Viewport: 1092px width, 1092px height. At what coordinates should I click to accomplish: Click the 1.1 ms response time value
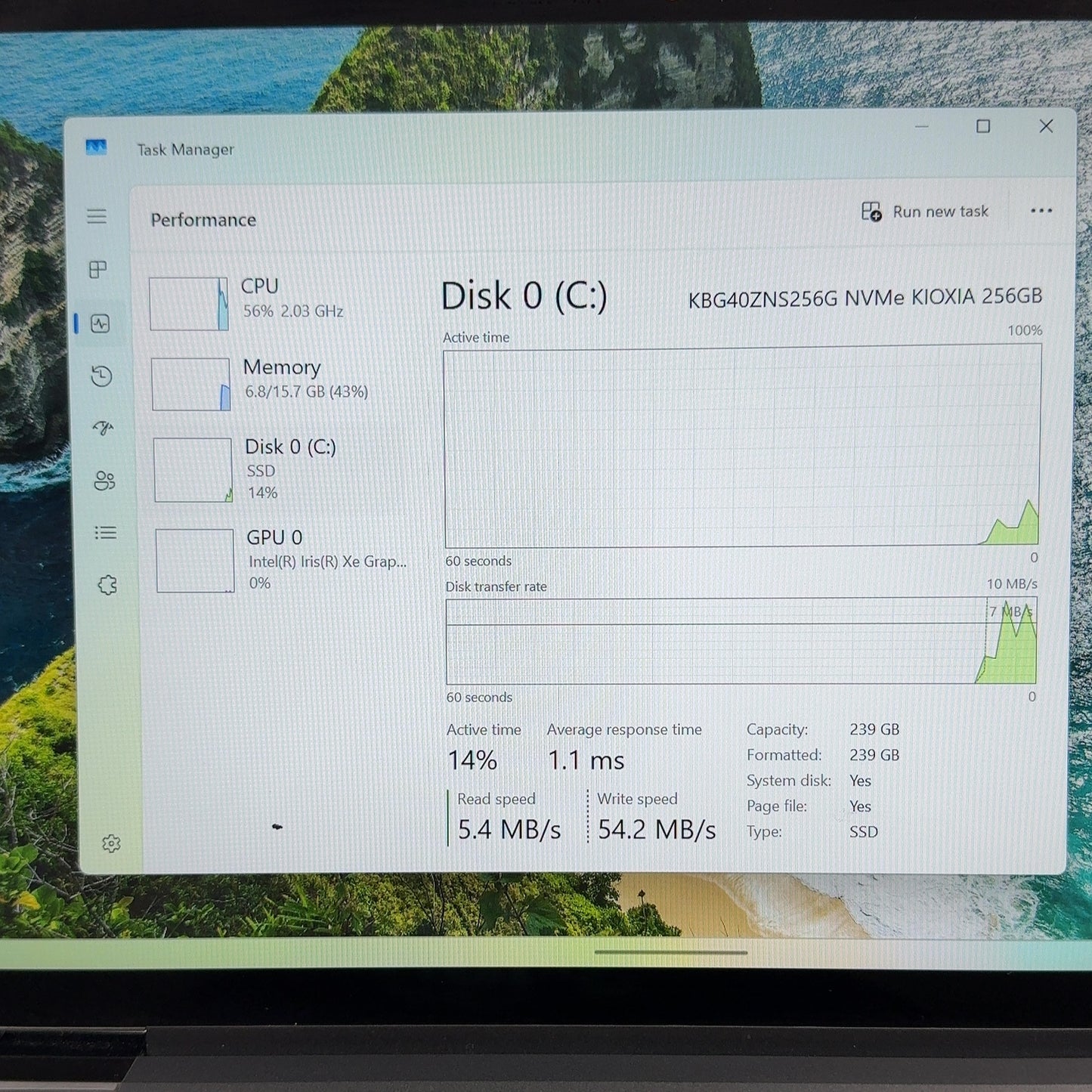coord(586,760)
